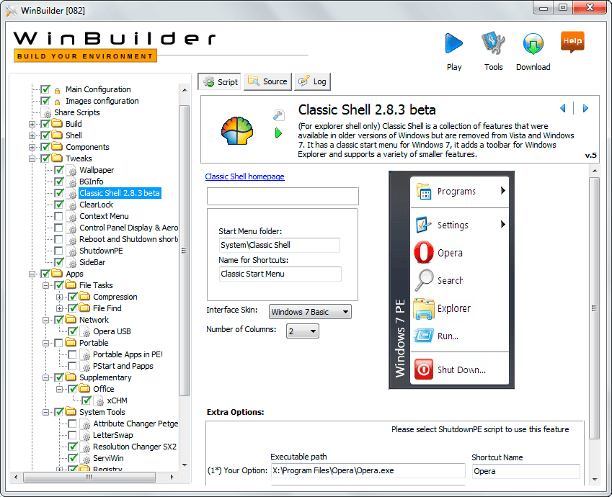
Task: Select the ServiWin tree item
Action: click(108, 458)
